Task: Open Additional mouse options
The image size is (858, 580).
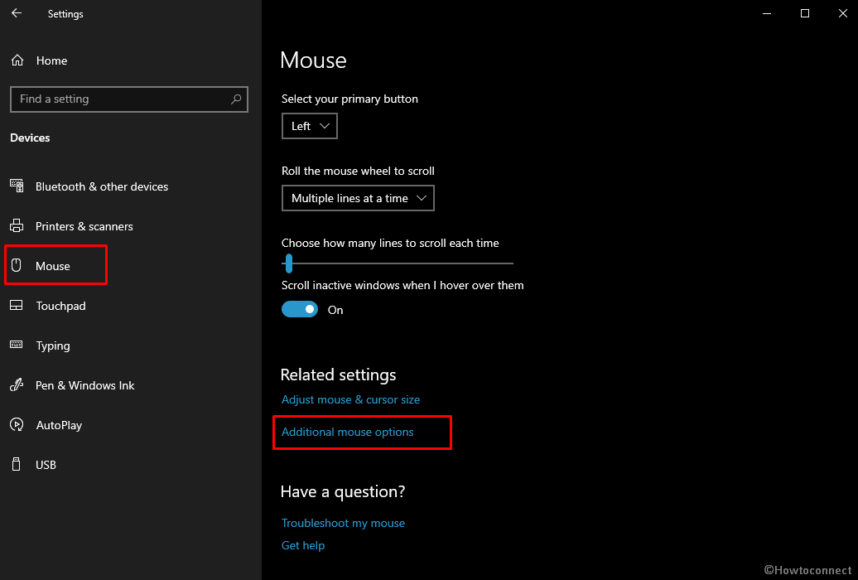Action: point(349,432)
